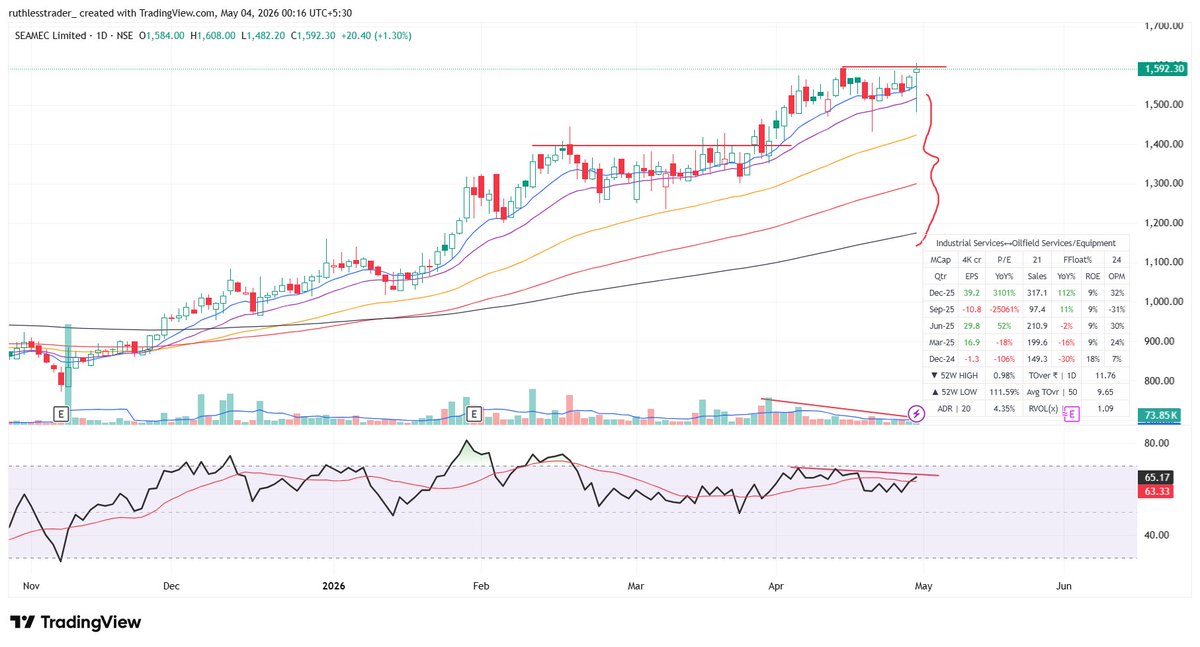Image resolution: width=1200 pixels, height=647 pixels.
Task: Click the 18% ROE value for Dec-24
Action: click(1093, 357)
